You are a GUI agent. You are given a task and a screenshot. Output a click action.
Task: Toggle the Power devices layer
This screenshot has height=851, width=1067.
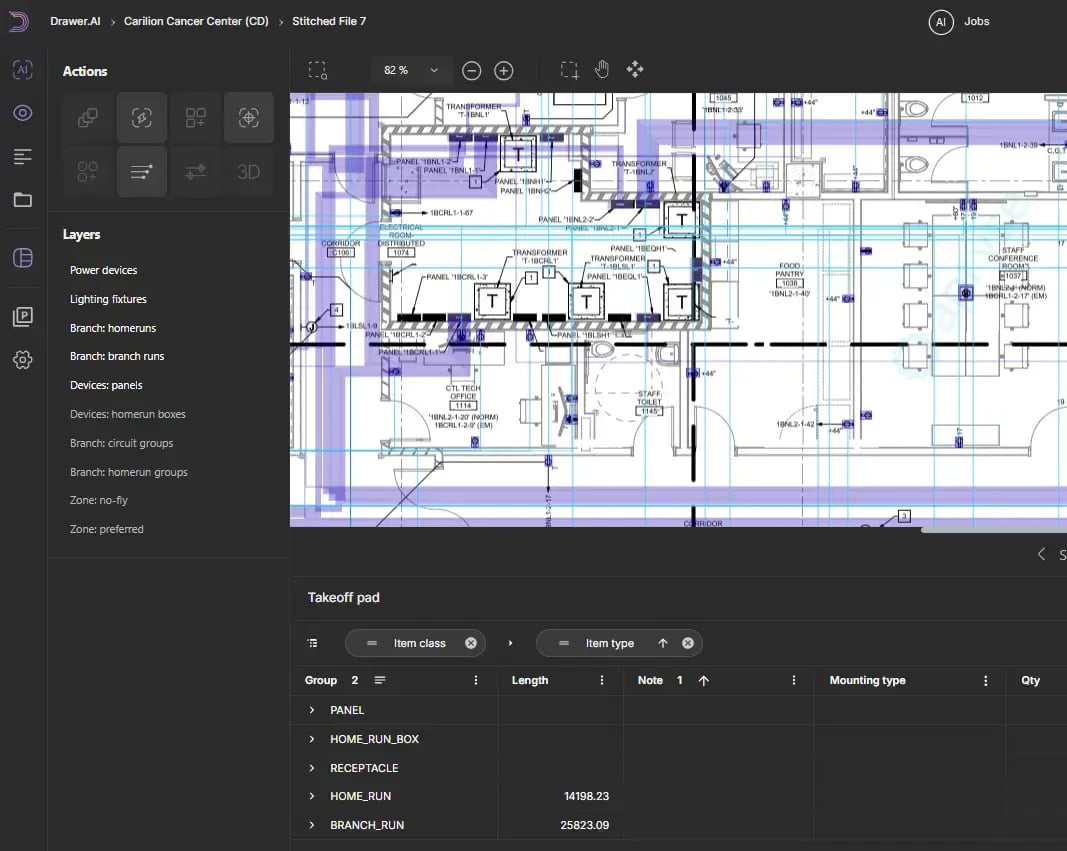[x=103, y=270]
